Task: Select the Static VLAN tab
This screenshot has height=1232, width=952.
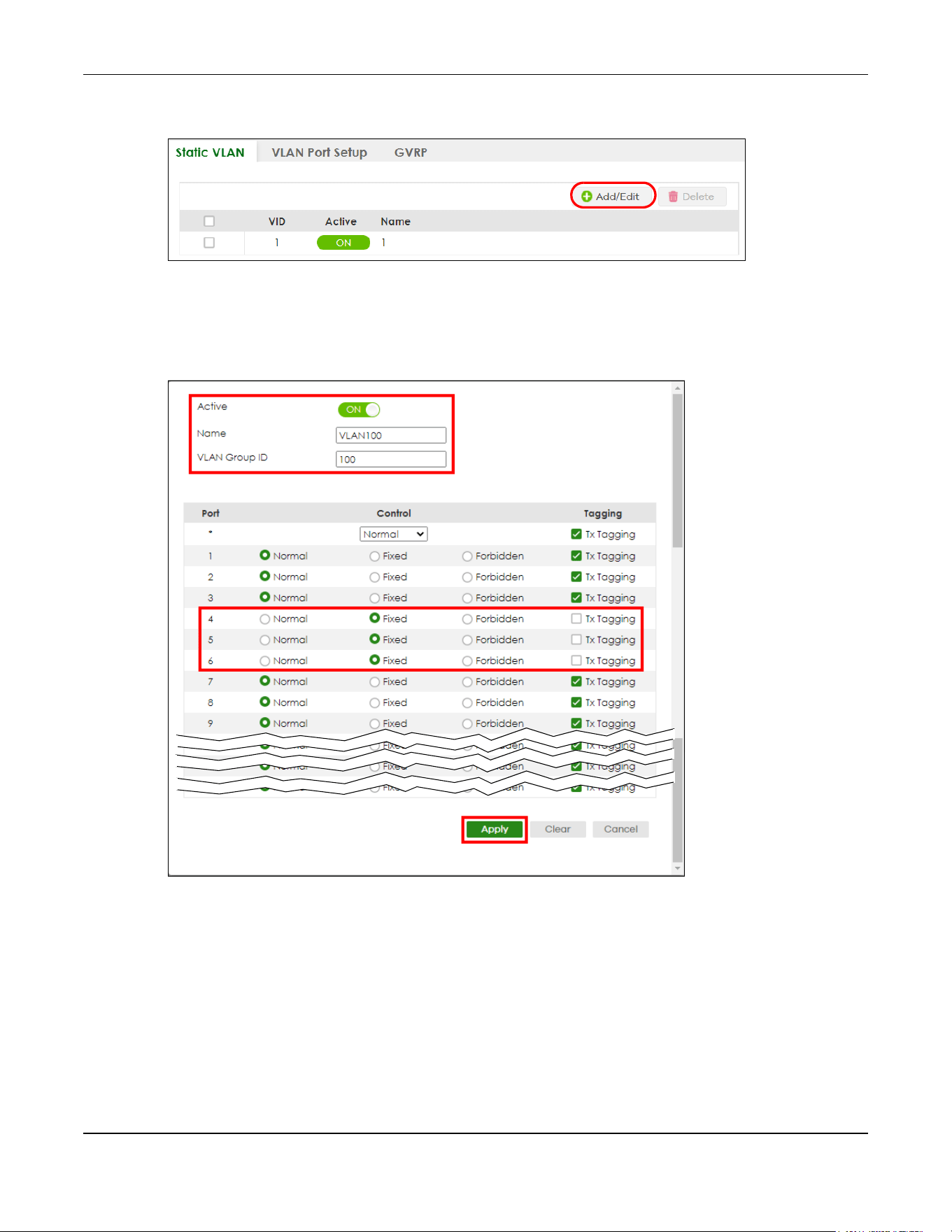Action: [x=210, y=153]
